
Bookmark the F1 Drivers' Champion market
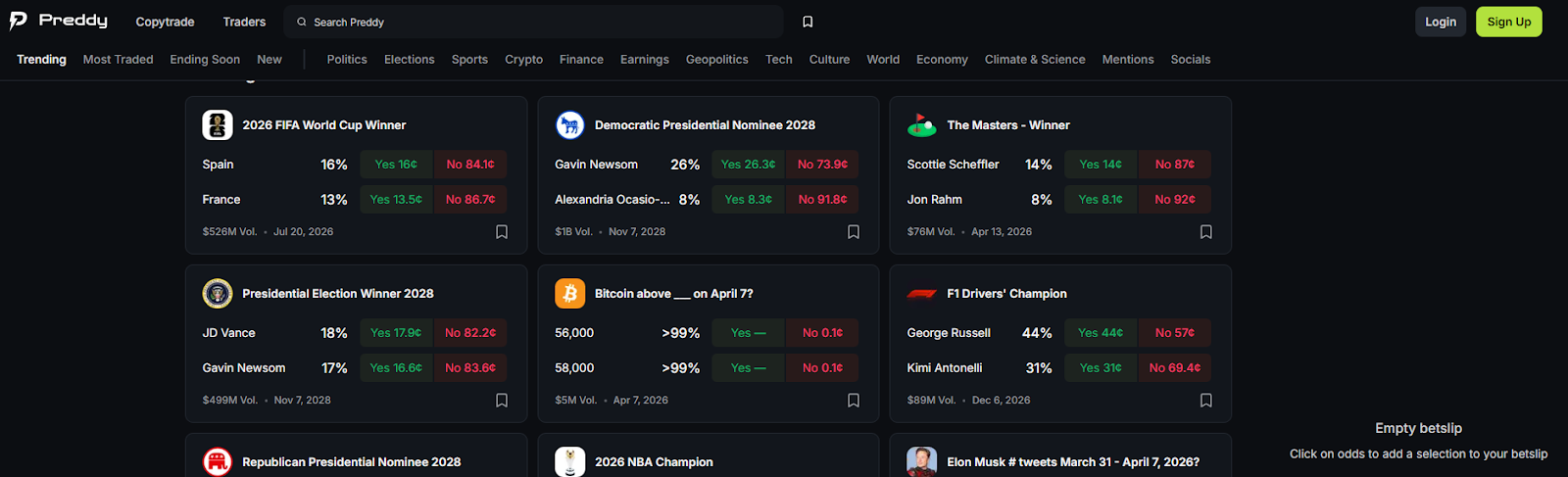pos(1206,401)
